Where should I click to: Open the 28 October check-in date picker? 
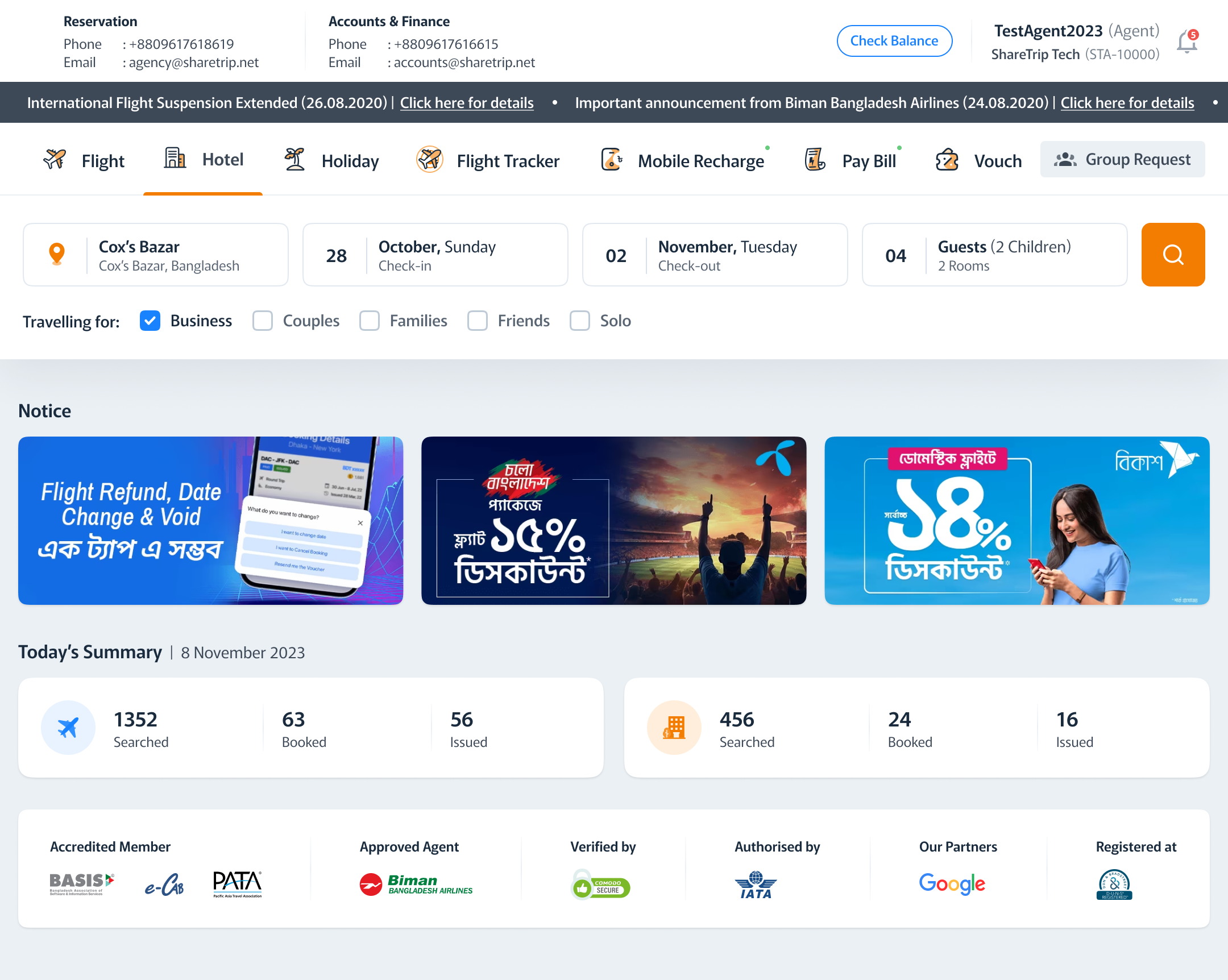pos(435,255)
